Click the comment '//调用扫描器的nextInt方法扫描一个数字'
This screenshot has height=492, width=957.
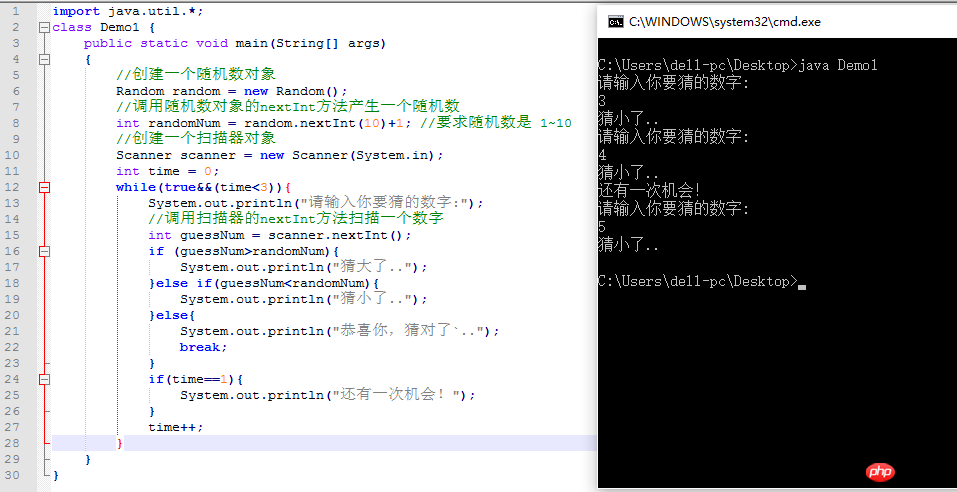[x=296, y=219]
